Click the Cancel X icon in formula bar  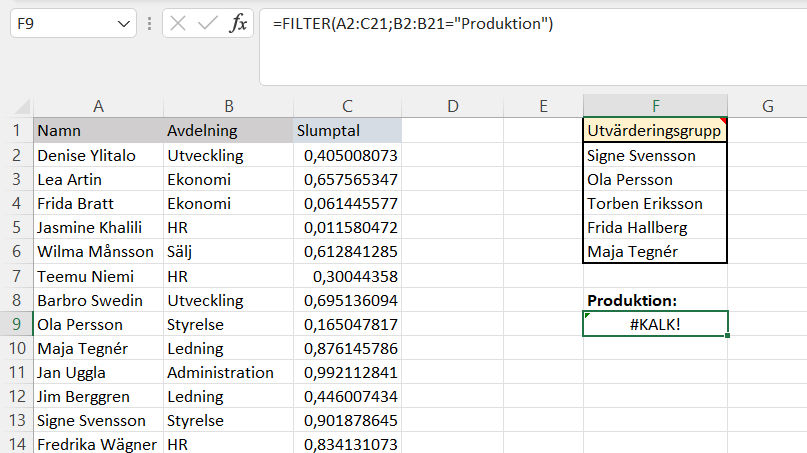pos(179,24)
